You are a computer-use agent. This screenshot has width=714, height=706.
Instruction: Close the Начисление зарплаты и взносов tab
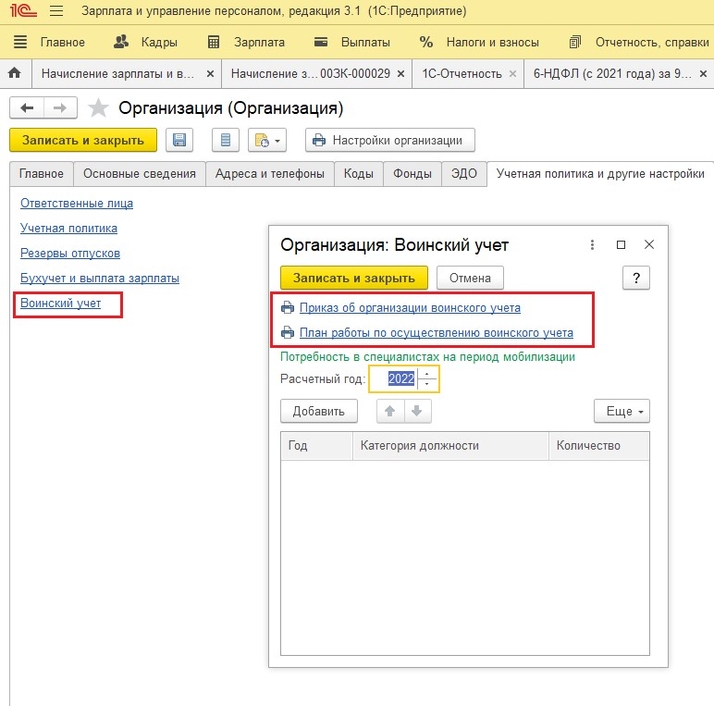click(210, 74)
